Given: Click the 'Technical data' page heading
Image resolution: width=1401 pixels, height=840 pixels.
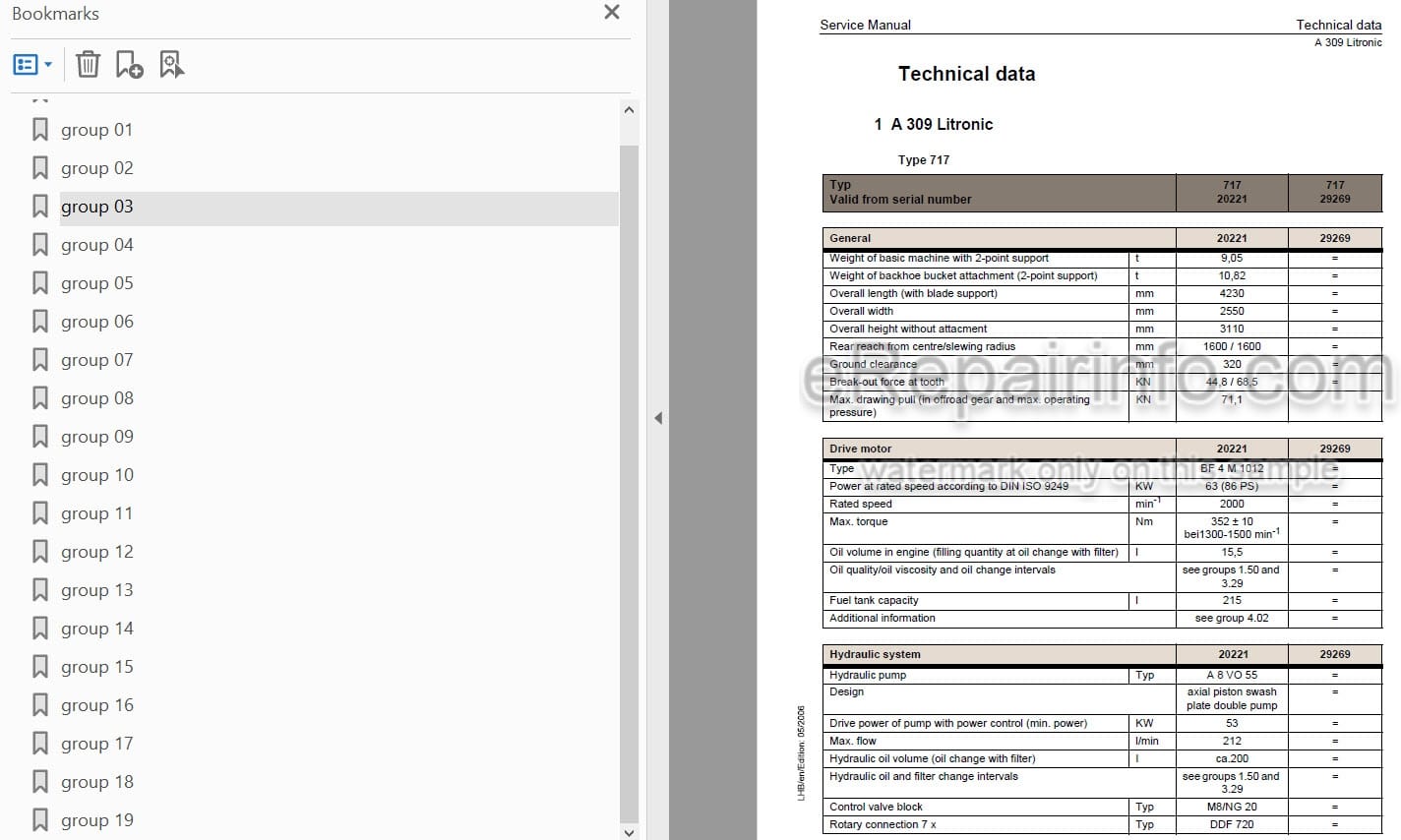Looking at the screenshot, I should click(x=966, y=74).
